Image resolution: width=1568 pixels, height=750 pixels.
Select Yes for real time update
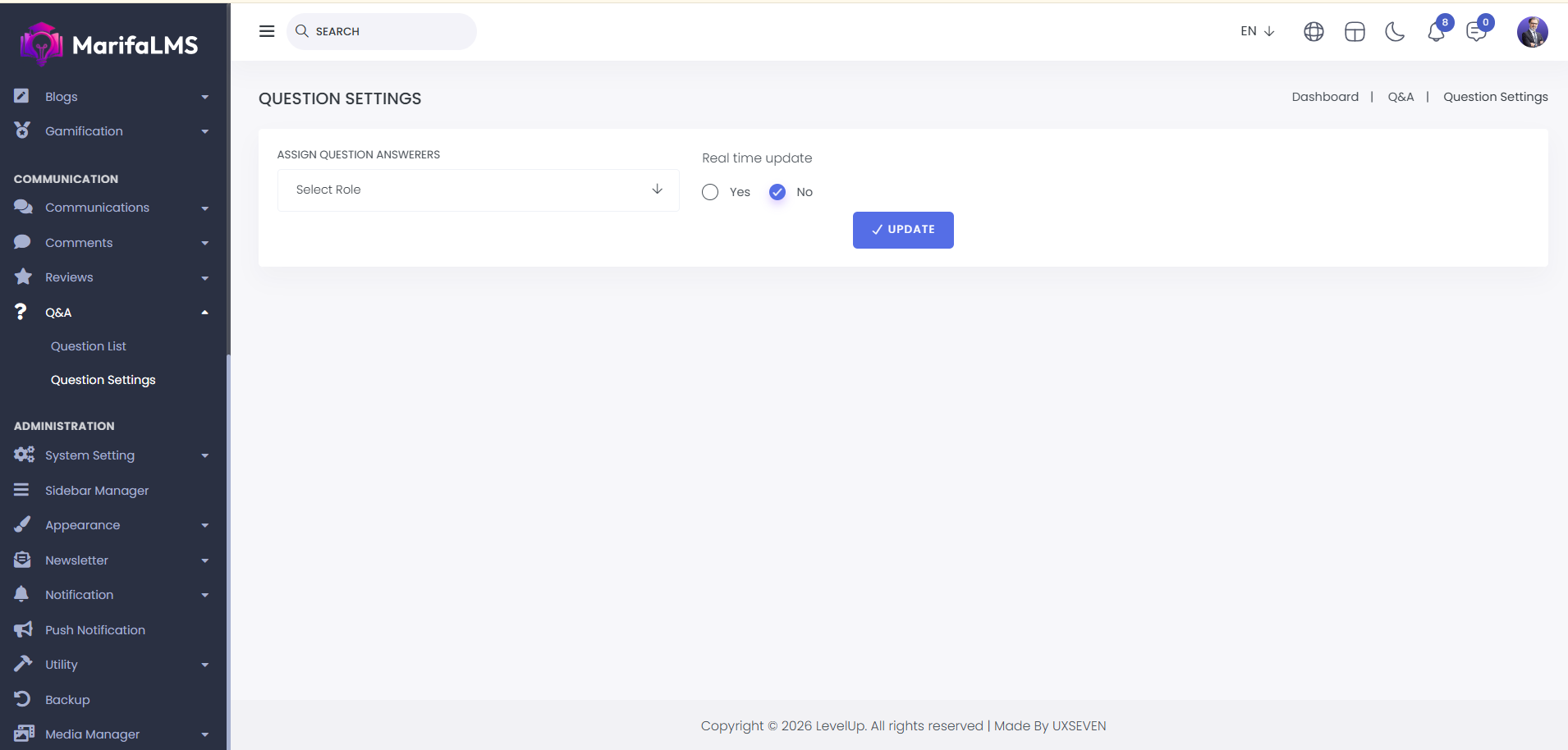coord(711,192)
